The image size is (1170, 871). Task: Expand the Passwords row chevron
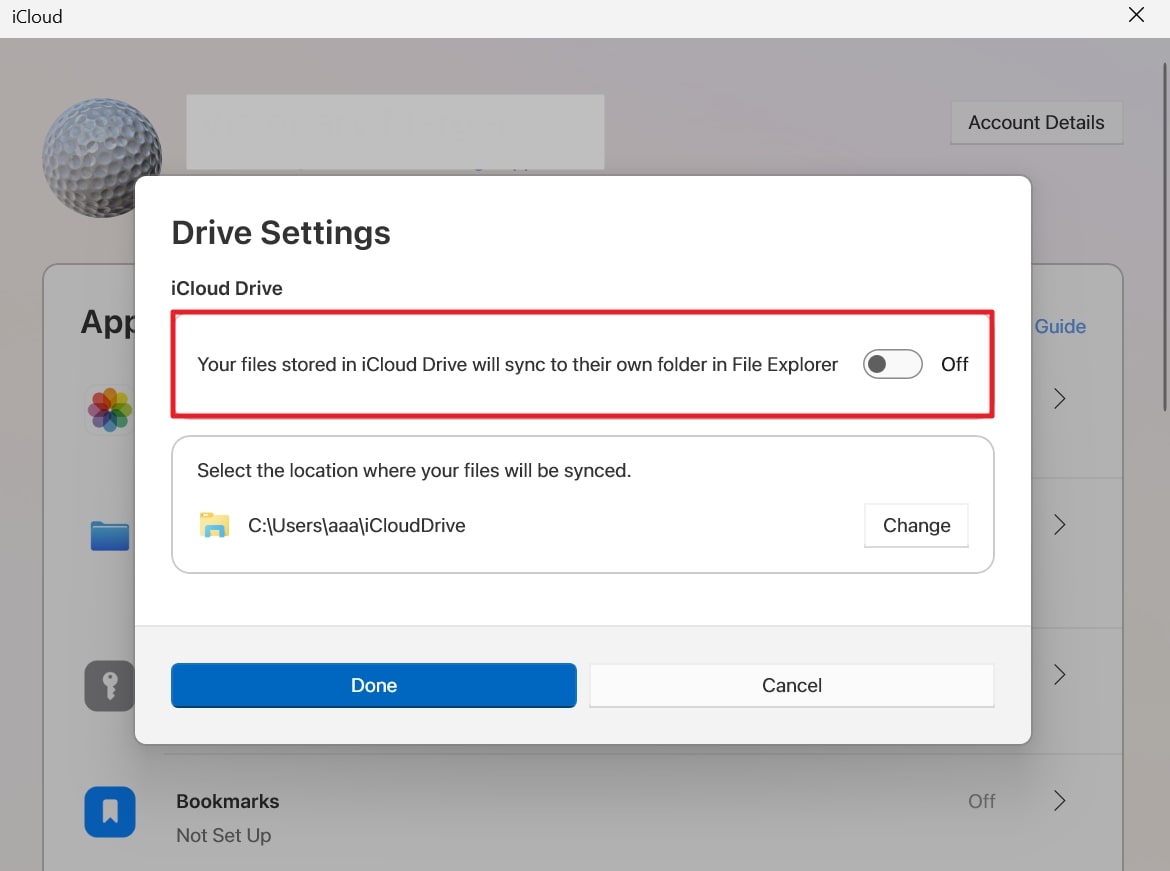click(x=1060, y=675)
